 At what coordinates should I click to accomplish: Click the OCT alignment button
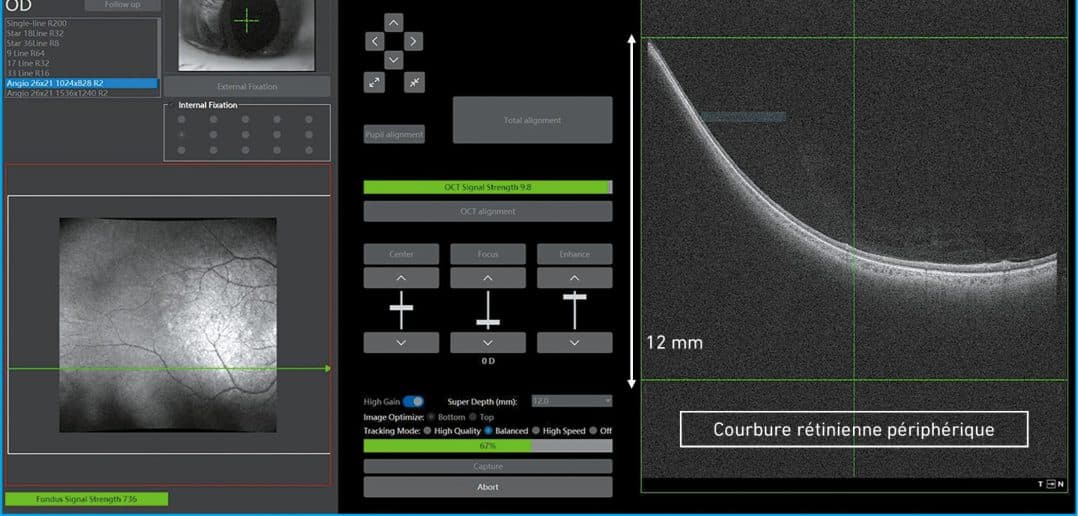pyautogui.click(x=487, y=212)
